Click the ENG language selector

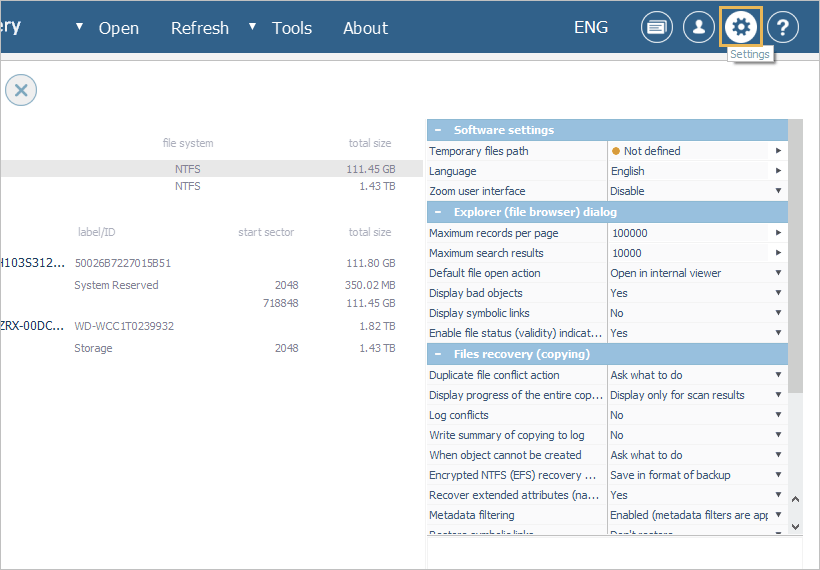[591, 27]
